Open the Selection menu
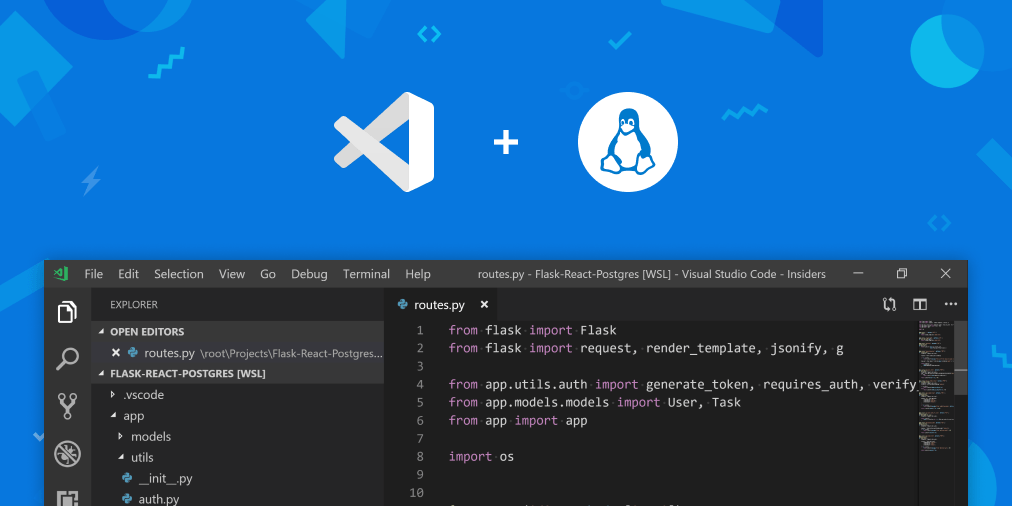This screenshot has width=1012, height=506. 179,274
